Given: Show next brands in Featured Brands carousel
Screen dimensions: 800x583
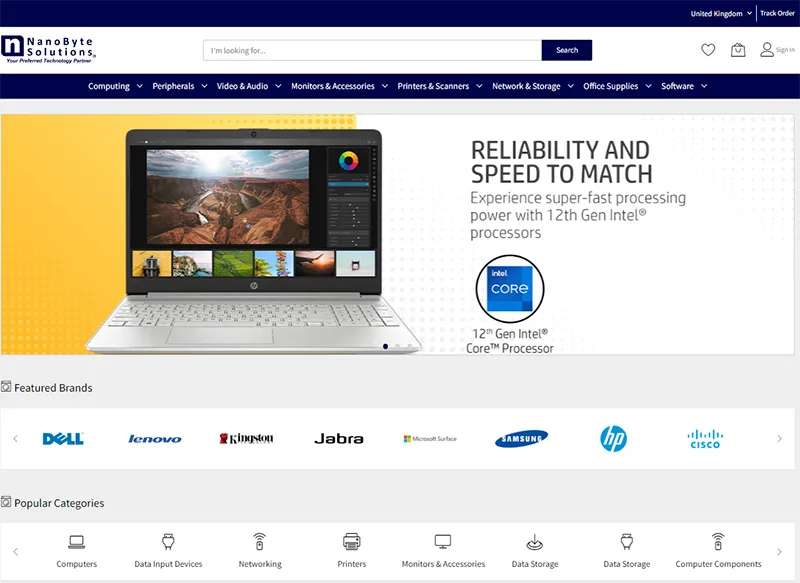Looking at the screenshot, I should click(x=779, y=439).
